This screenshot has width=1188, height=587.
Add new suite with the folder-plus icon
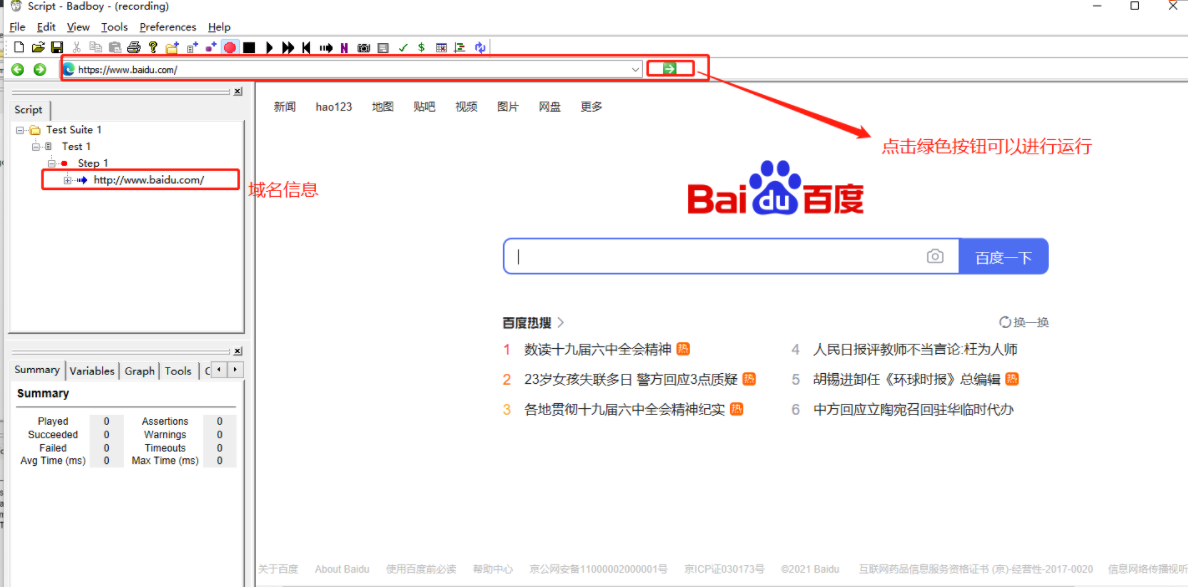(172, 48)
